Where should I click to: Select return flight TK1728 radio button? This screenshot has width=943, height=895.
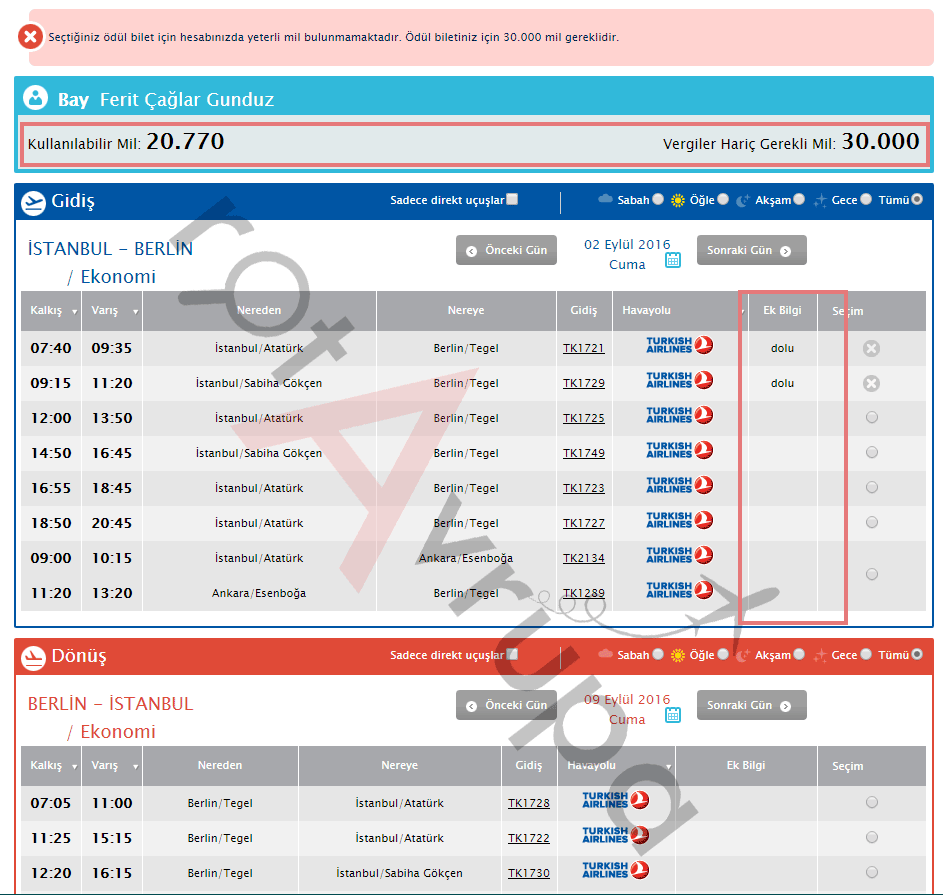pos(871,802)
